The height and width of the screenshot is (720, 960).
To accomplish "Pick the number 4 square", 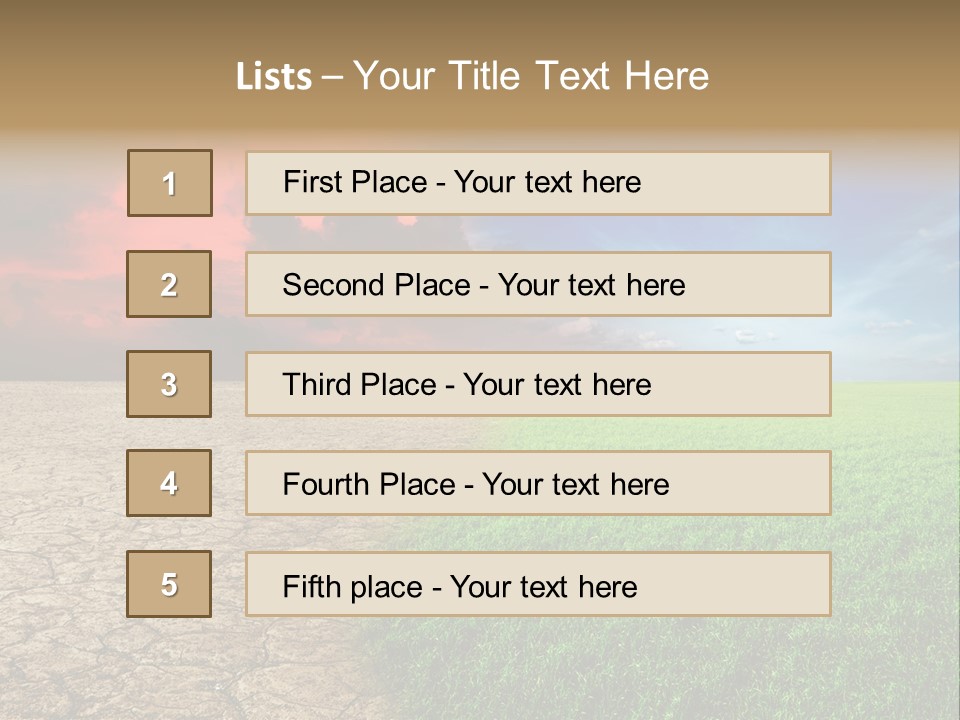I will [x=169, y=483].
